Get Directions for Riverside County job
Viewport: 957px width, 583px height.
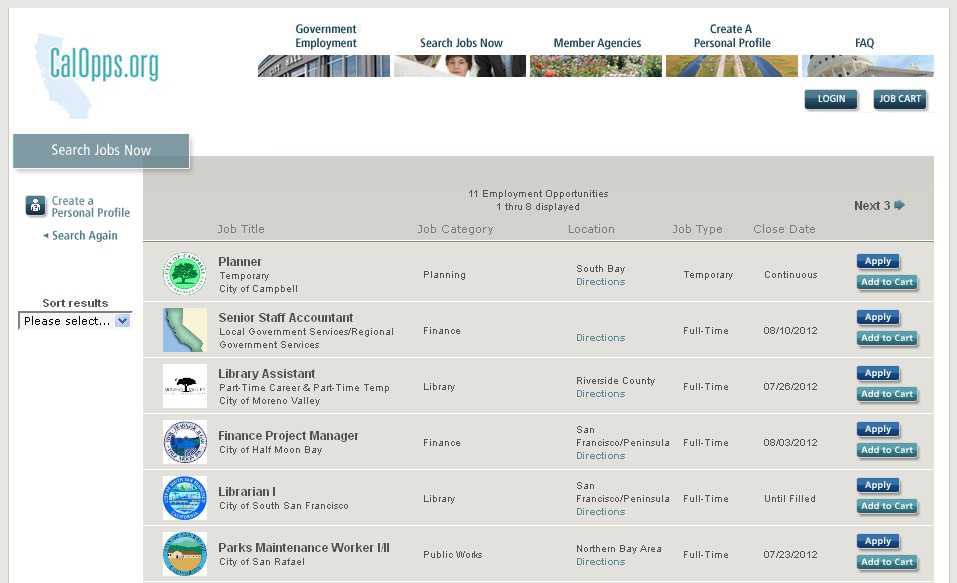click(601, 394)
